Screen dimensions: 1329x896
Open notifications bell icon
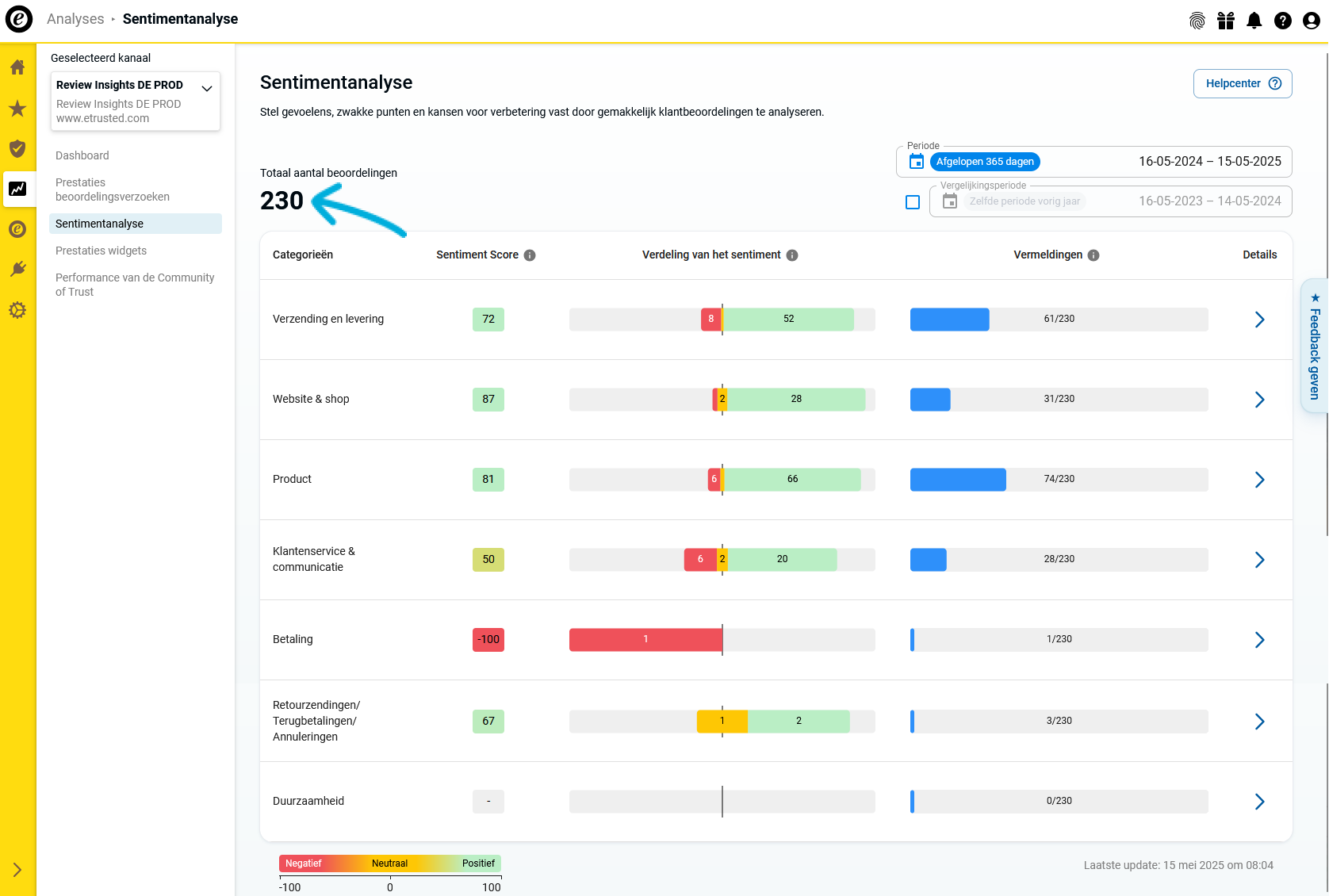pyautogui.click(x=1254, y=21)
